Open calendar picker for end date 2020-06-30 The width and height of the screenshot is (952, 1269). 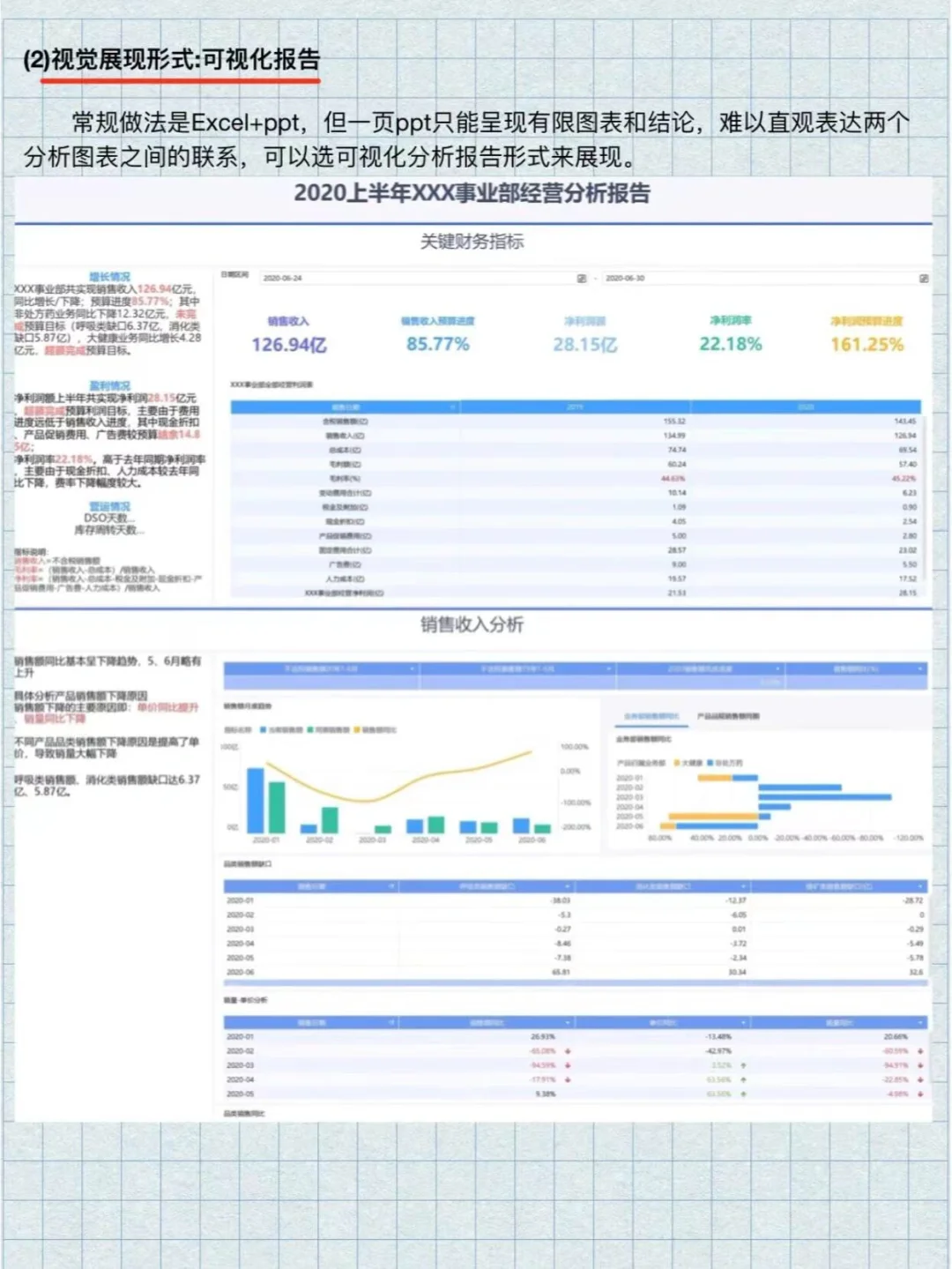tap(924, 278)
